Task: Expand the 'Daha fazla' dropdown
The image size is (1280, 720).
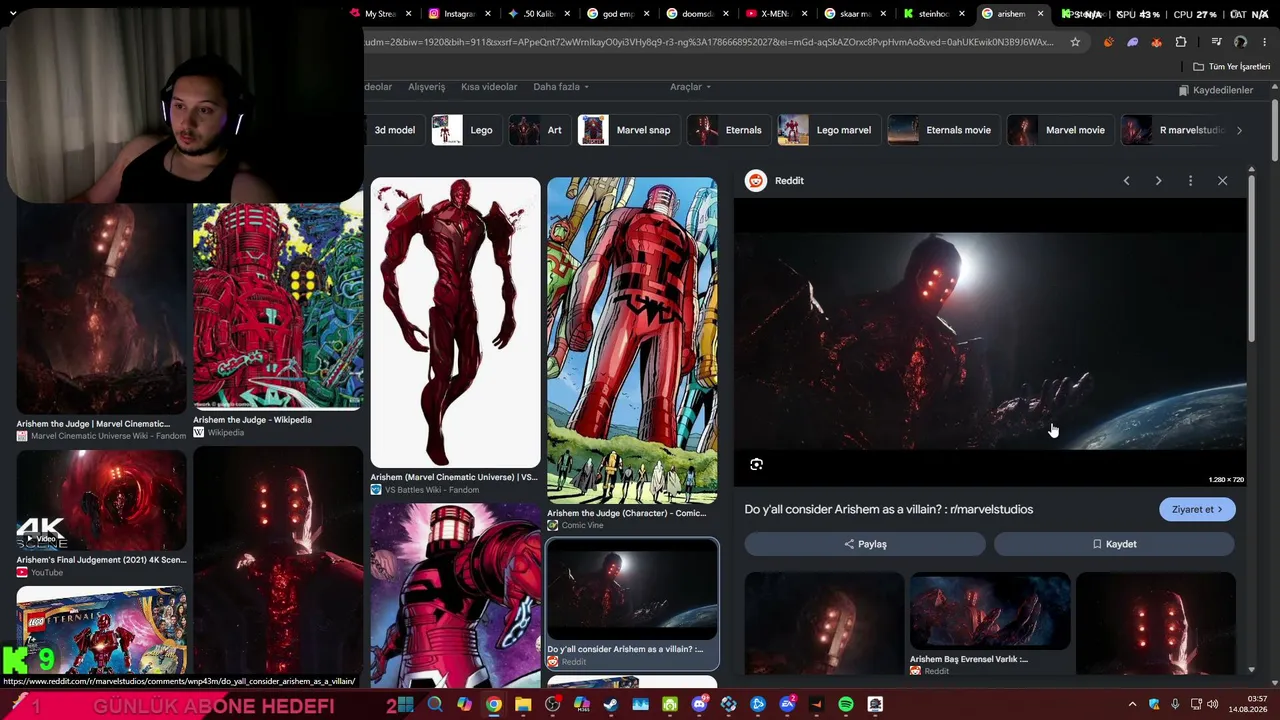Action: 561,87
